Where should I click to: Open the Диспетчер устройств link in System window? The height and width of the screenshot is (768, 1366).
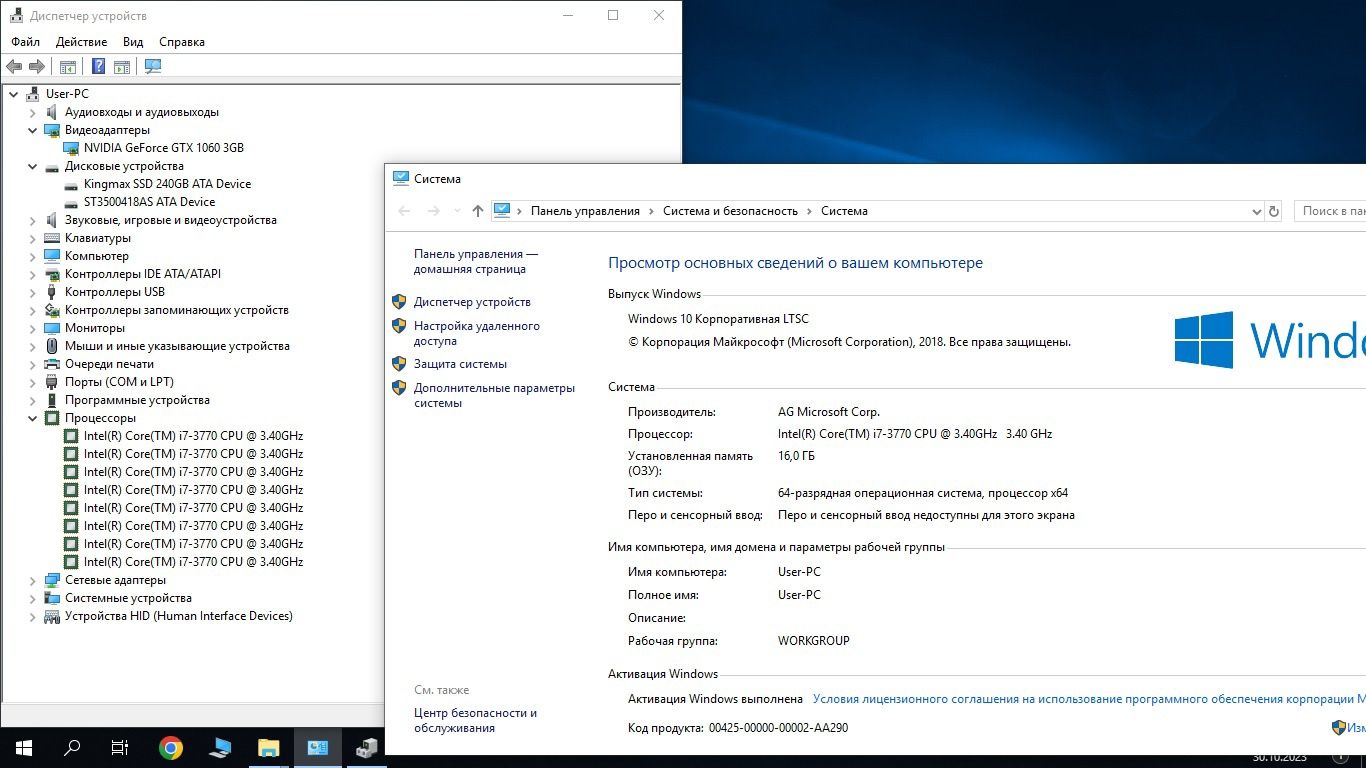click(472, 302)
